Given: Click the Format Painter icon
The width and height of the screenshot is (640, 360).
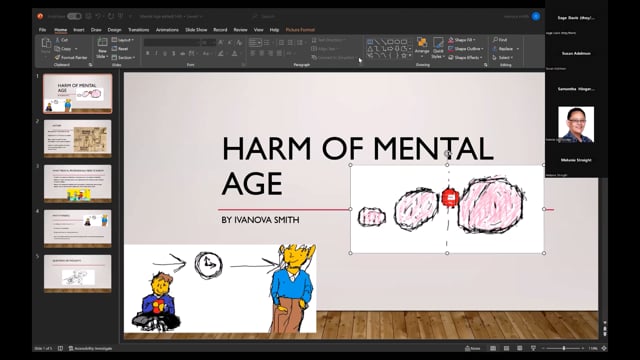Looking at the screenshot, I should pos(58,58).
